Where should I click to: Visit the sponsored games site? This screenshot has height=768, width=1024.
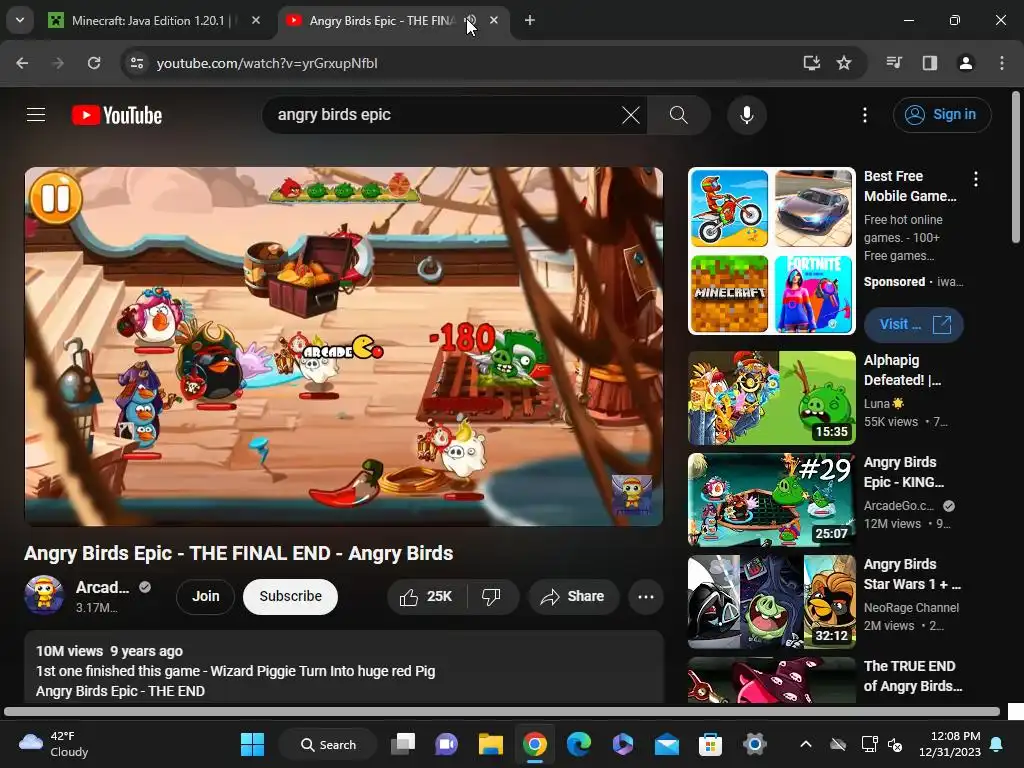coord(914,325)
